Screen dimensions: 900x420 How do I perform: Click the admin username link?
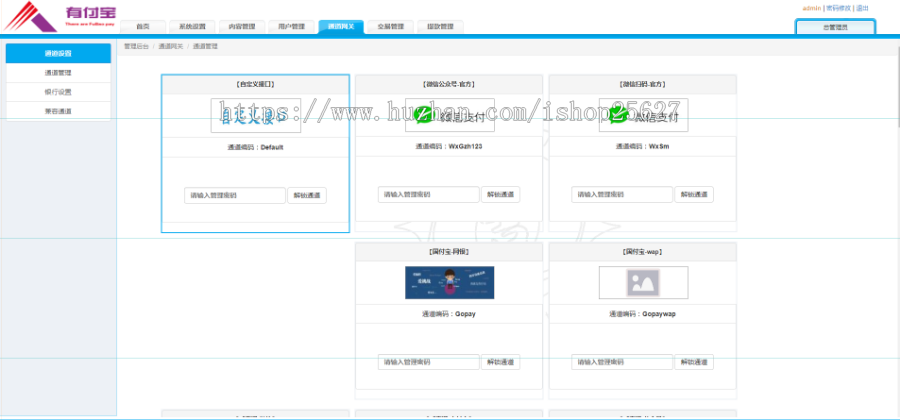click(x=812, y=8)
